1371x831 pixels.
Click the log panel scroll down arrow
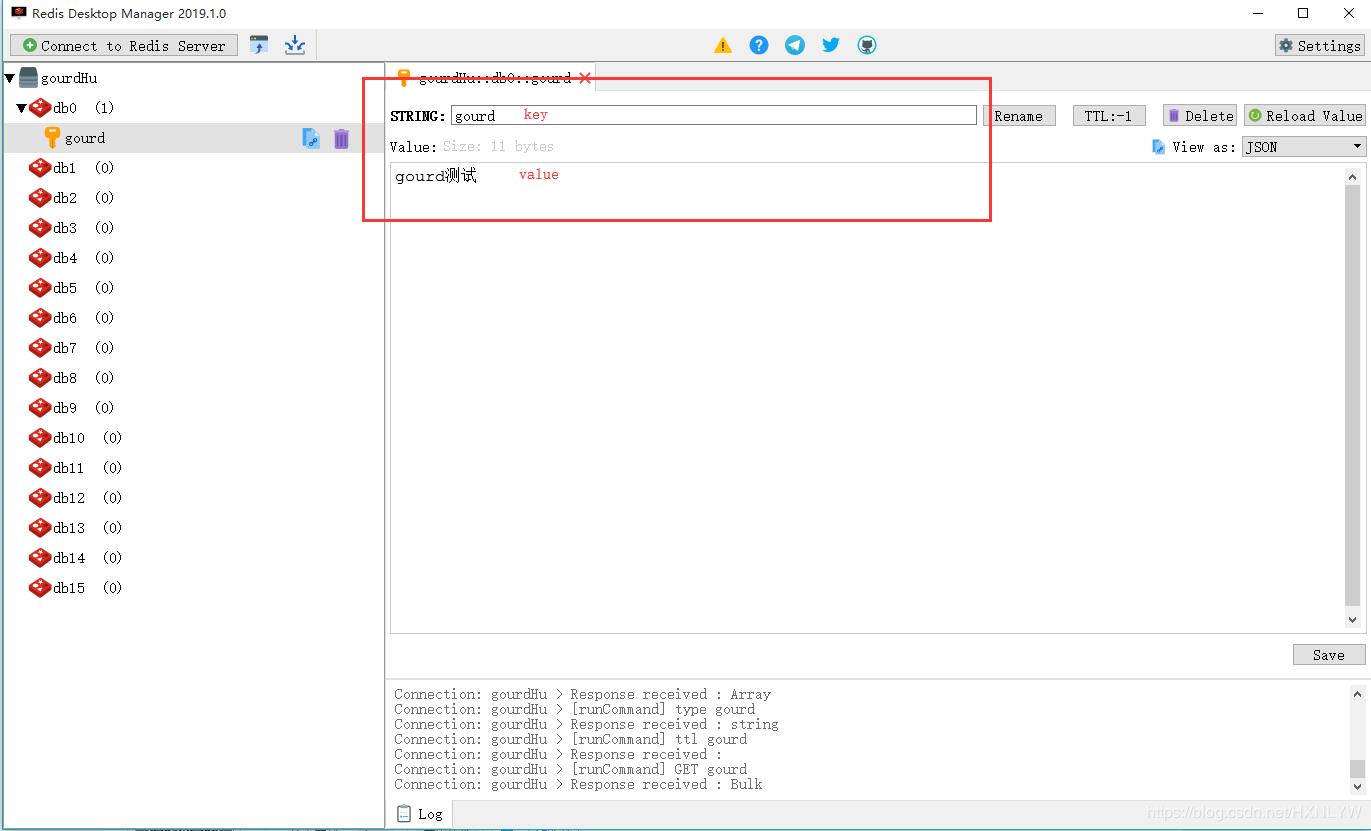(x=1357, y=786)
